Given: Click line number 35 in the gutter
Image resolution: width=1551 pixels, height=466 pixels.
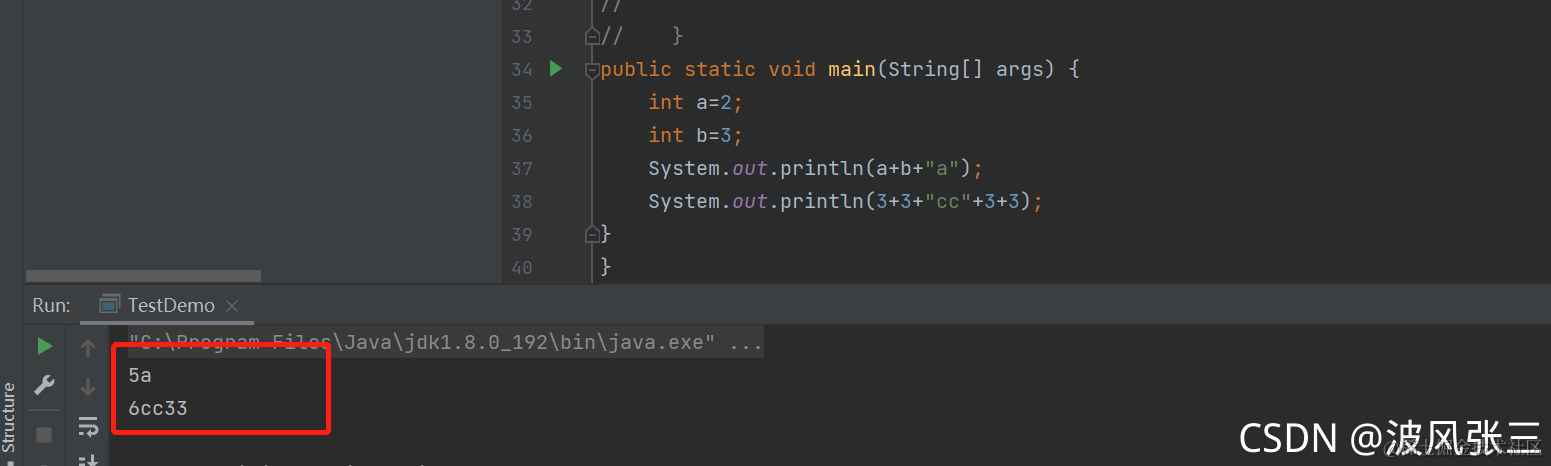Looking at the screenshot, I should (521, 102).
